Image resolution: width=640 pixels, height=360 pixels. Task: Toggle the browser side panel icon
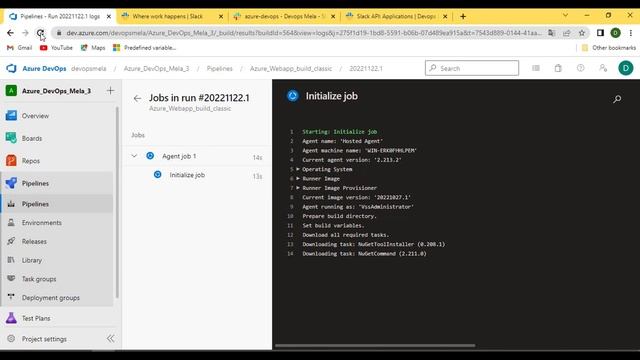600,33
